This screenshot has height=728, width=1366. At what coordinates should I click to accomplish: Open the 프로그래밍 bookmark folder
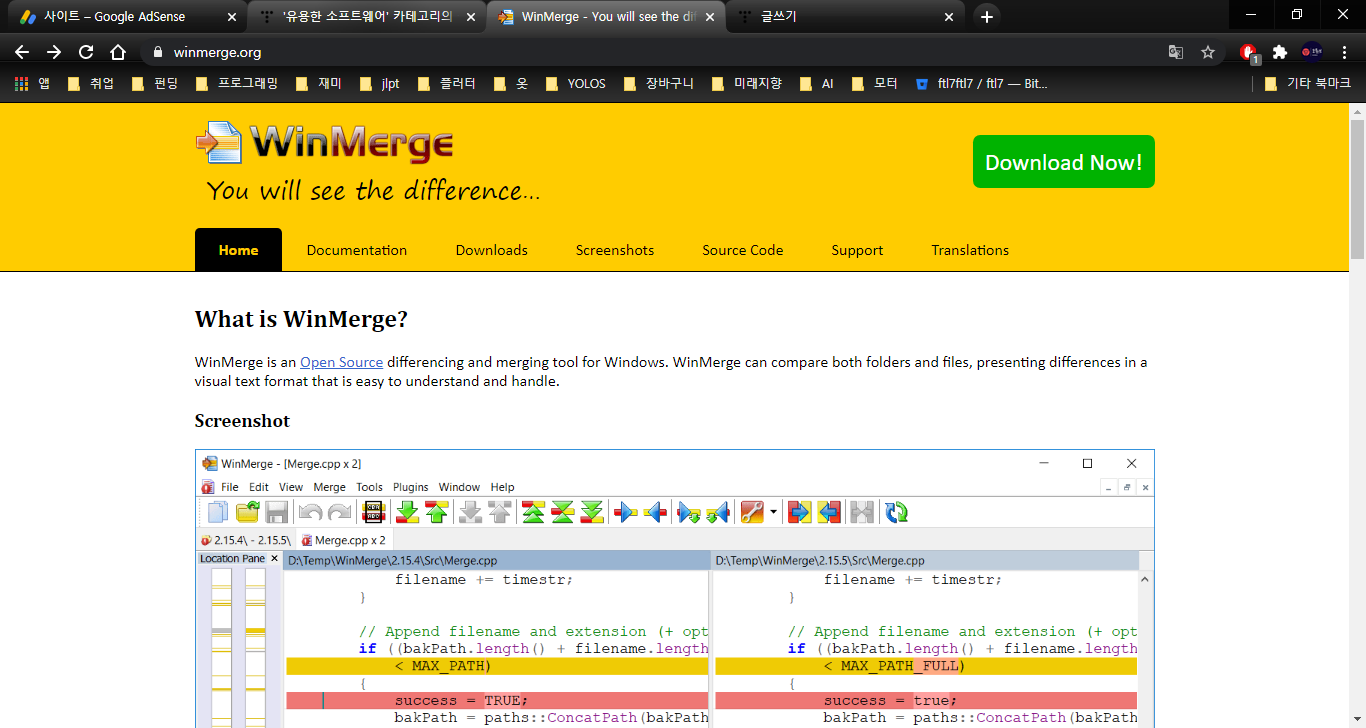[237, 84]
